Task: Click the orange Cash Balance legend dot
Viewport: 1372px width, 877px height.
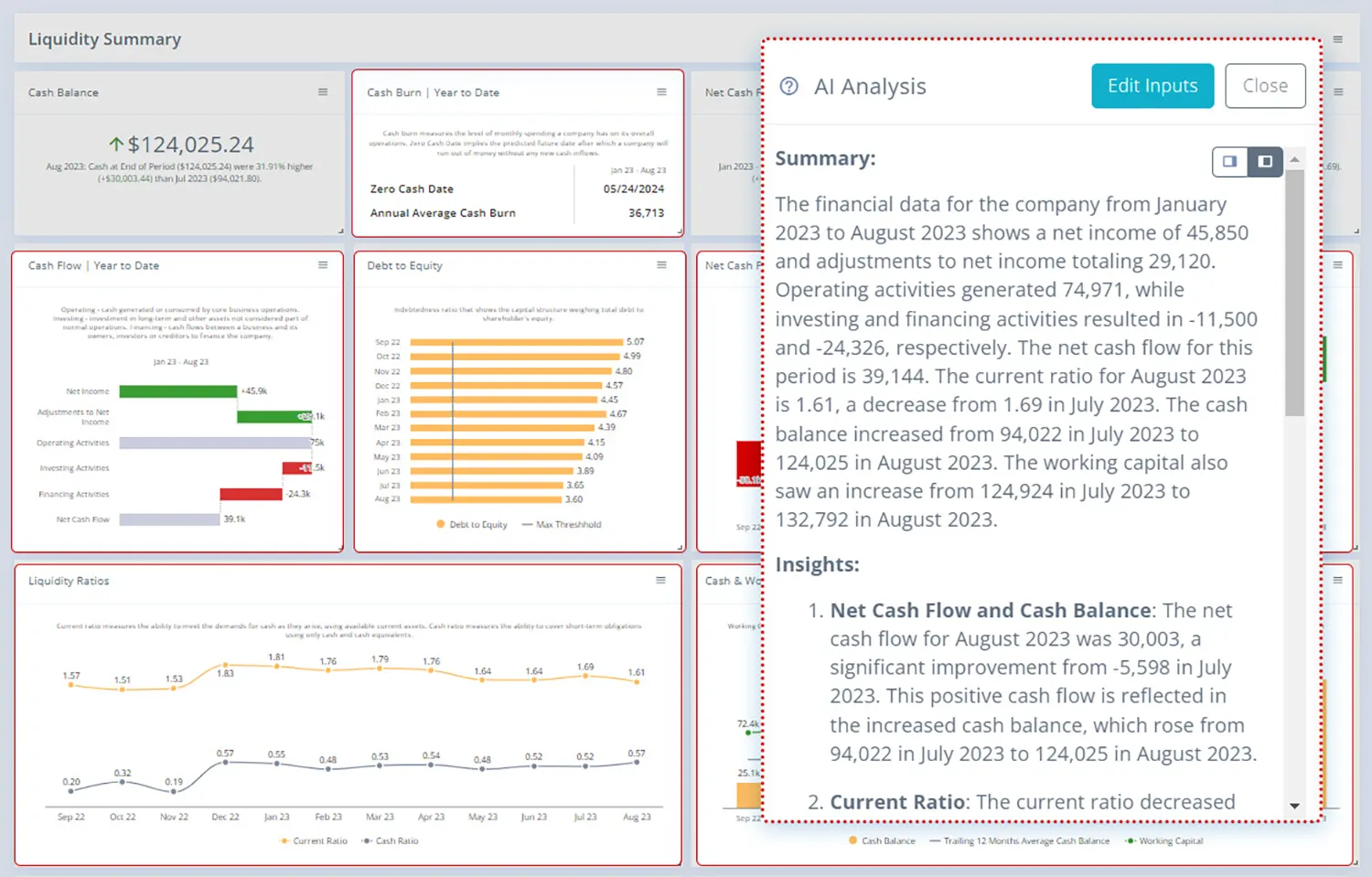Action: pos(852,840)
